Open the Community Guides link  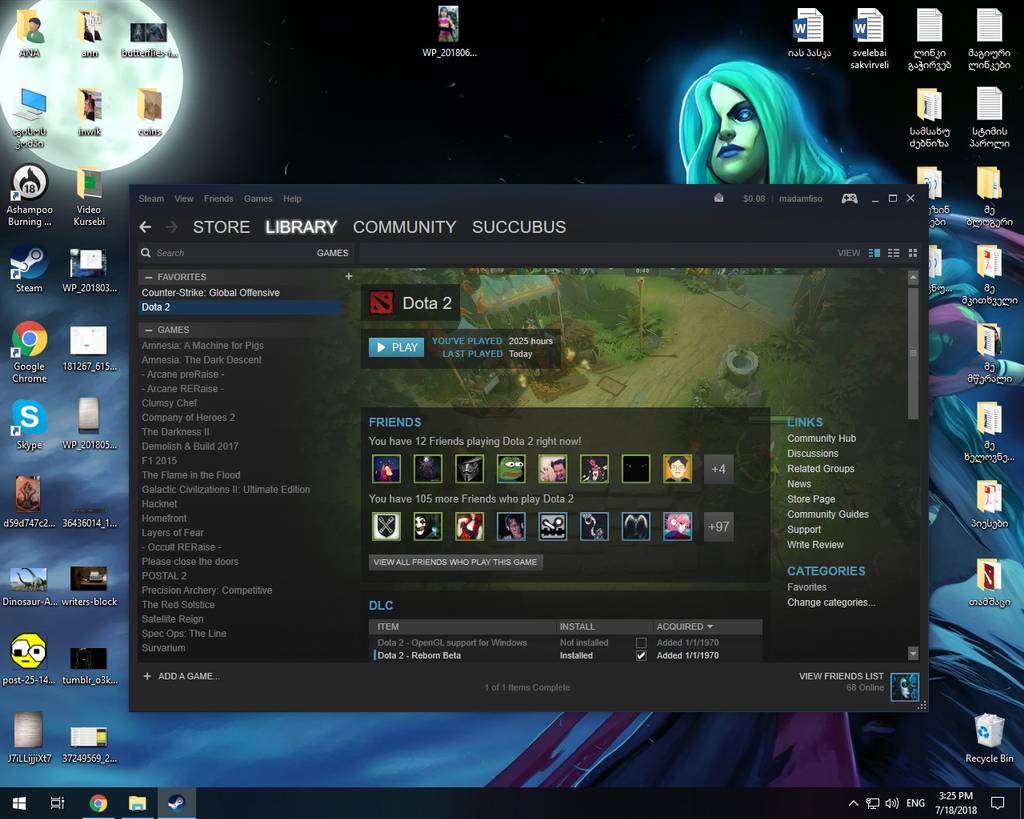tap(827, 514)
